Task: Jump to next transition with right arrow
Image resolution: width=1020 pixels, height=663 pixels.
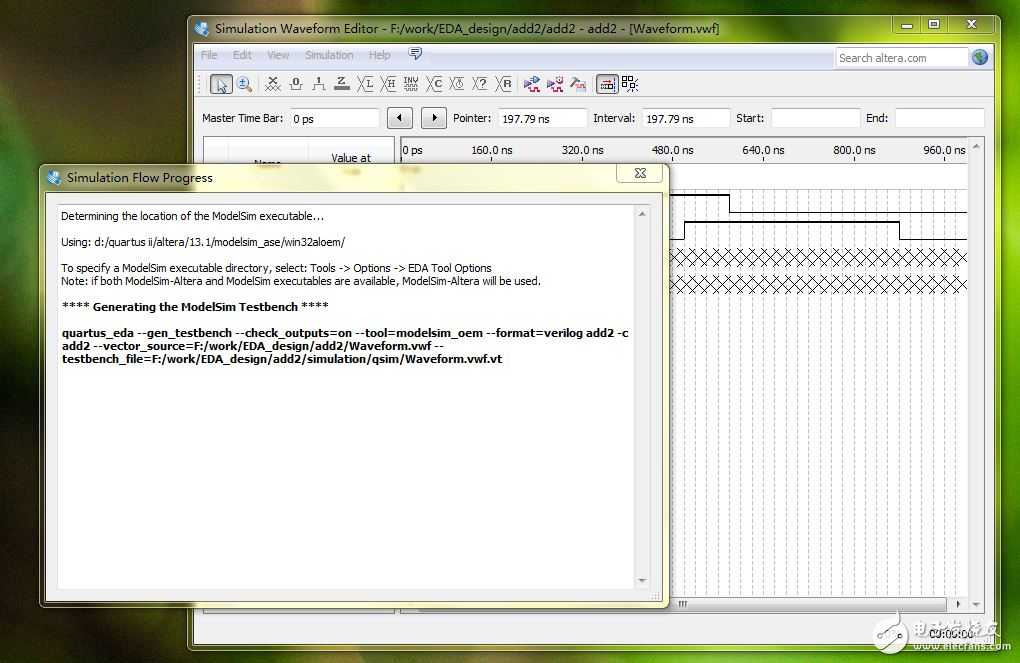Action: (x=434, y=118)
